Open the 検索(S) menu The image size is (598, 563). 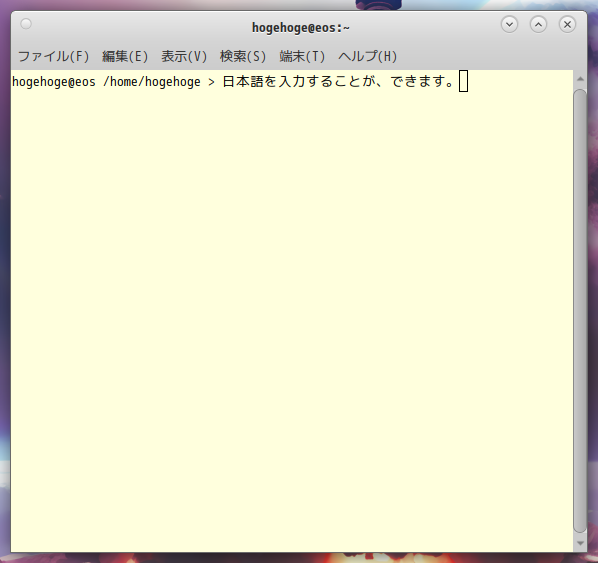pyautogui.click(x=243, y=56)
